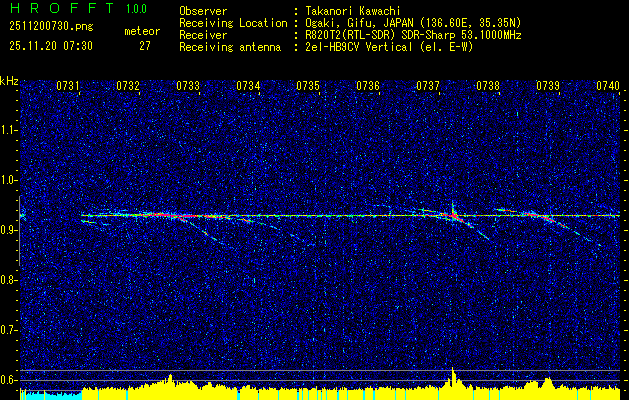
Task: Click the Receiving antenna label
Action: [x=230, y=47]
